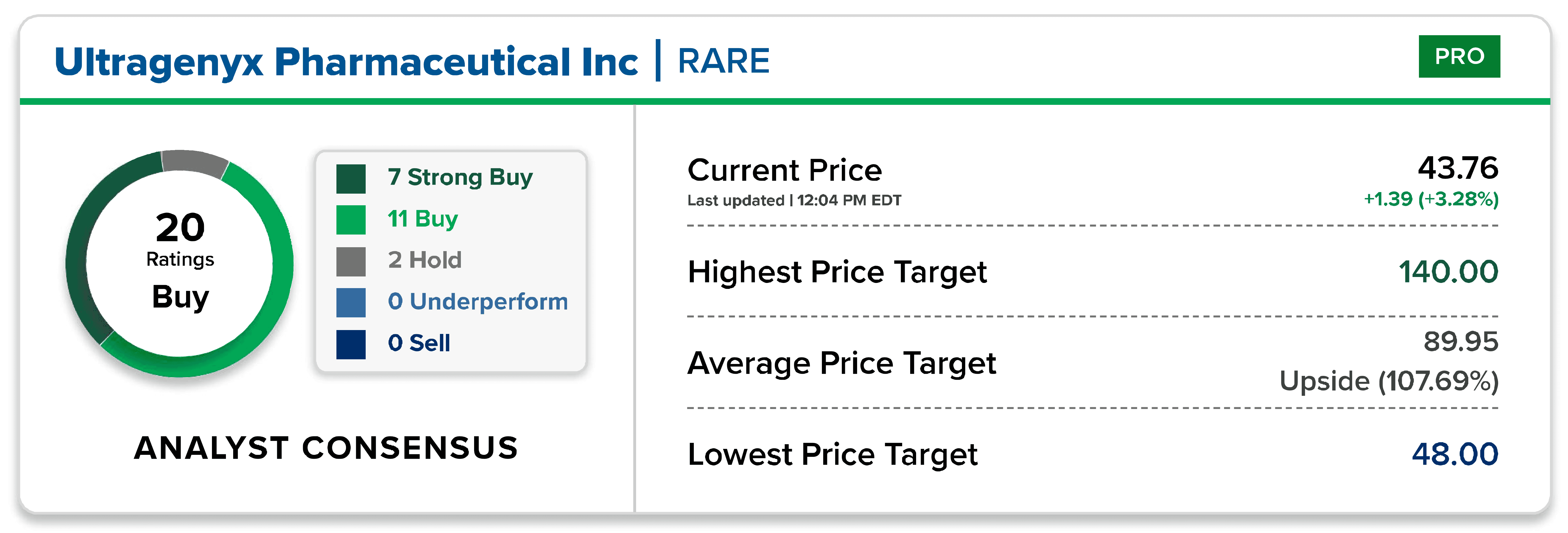Click the 7 Strong Buy legend label
This screenshot has height=533, width=1568.
coord(460,177)
